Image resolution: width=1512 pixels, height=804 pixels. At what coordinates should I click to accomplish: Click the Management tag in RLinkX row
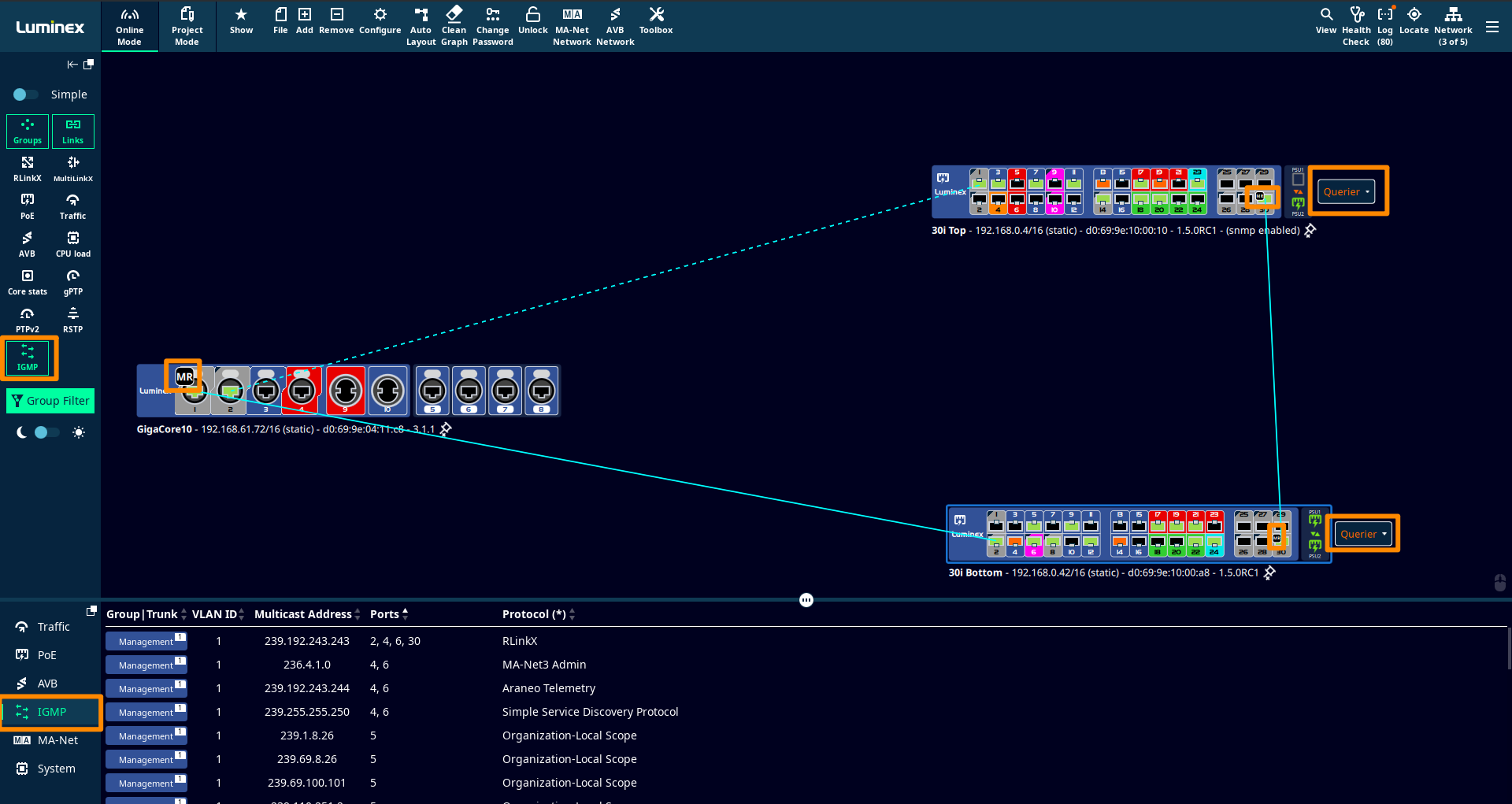[x=146, y=642]
